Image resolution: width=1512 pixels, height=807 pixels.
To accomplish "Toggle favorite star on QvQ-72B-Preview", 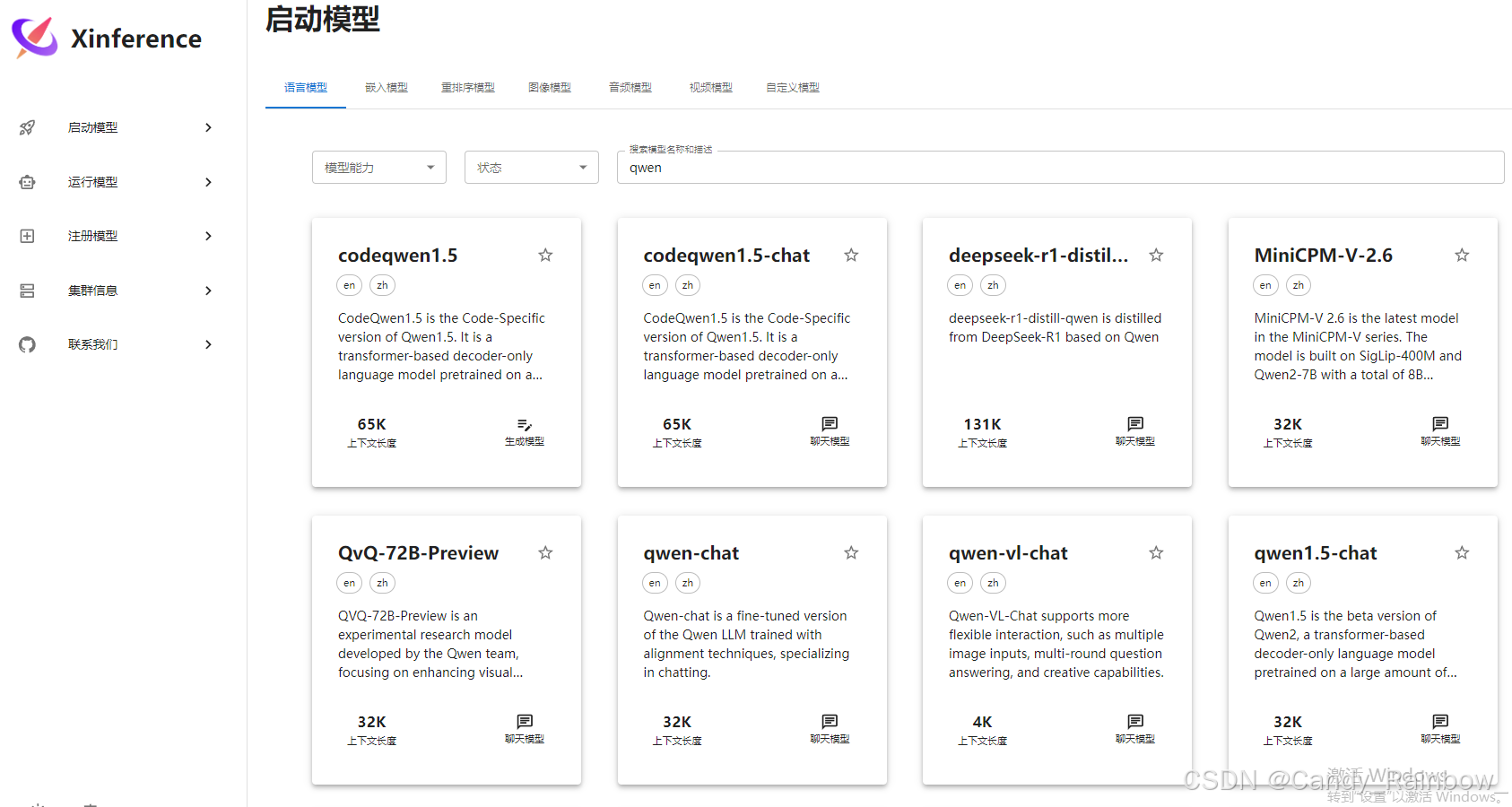I will click(545, 553).
